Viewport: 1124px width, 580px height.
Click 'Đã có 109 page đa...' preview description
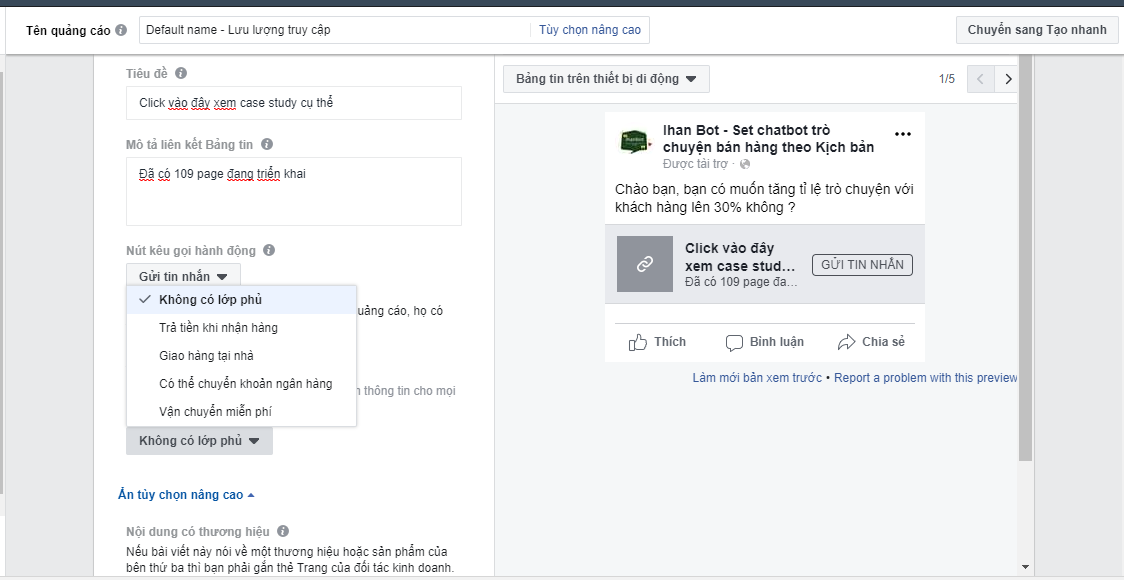(741, 282)
